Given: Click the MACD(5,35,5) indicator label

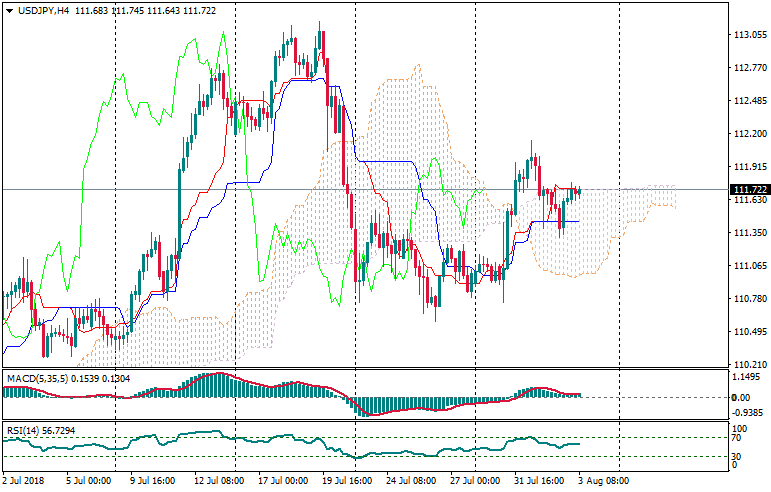Looking at the screenshot, I should tap(37, 379).
